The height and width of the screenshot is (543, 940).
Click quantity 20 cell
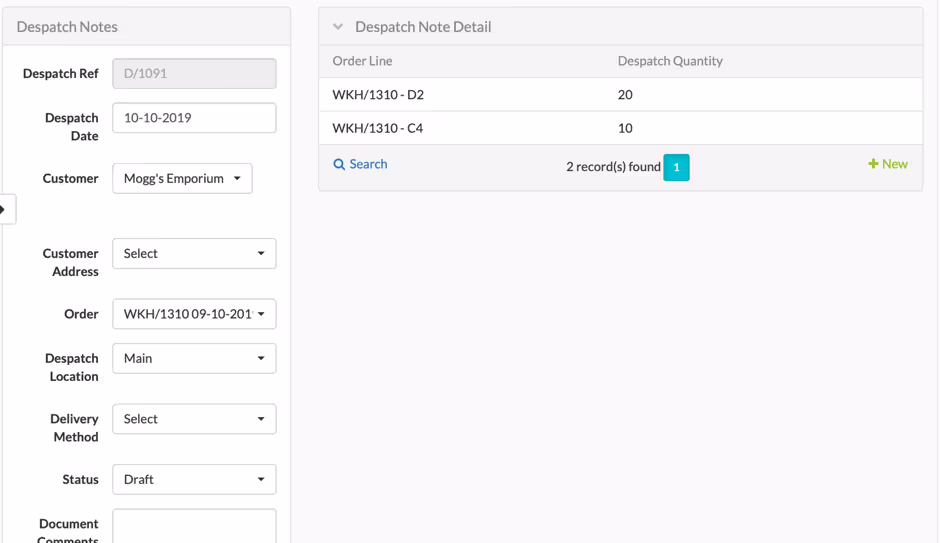pos(625,95)
